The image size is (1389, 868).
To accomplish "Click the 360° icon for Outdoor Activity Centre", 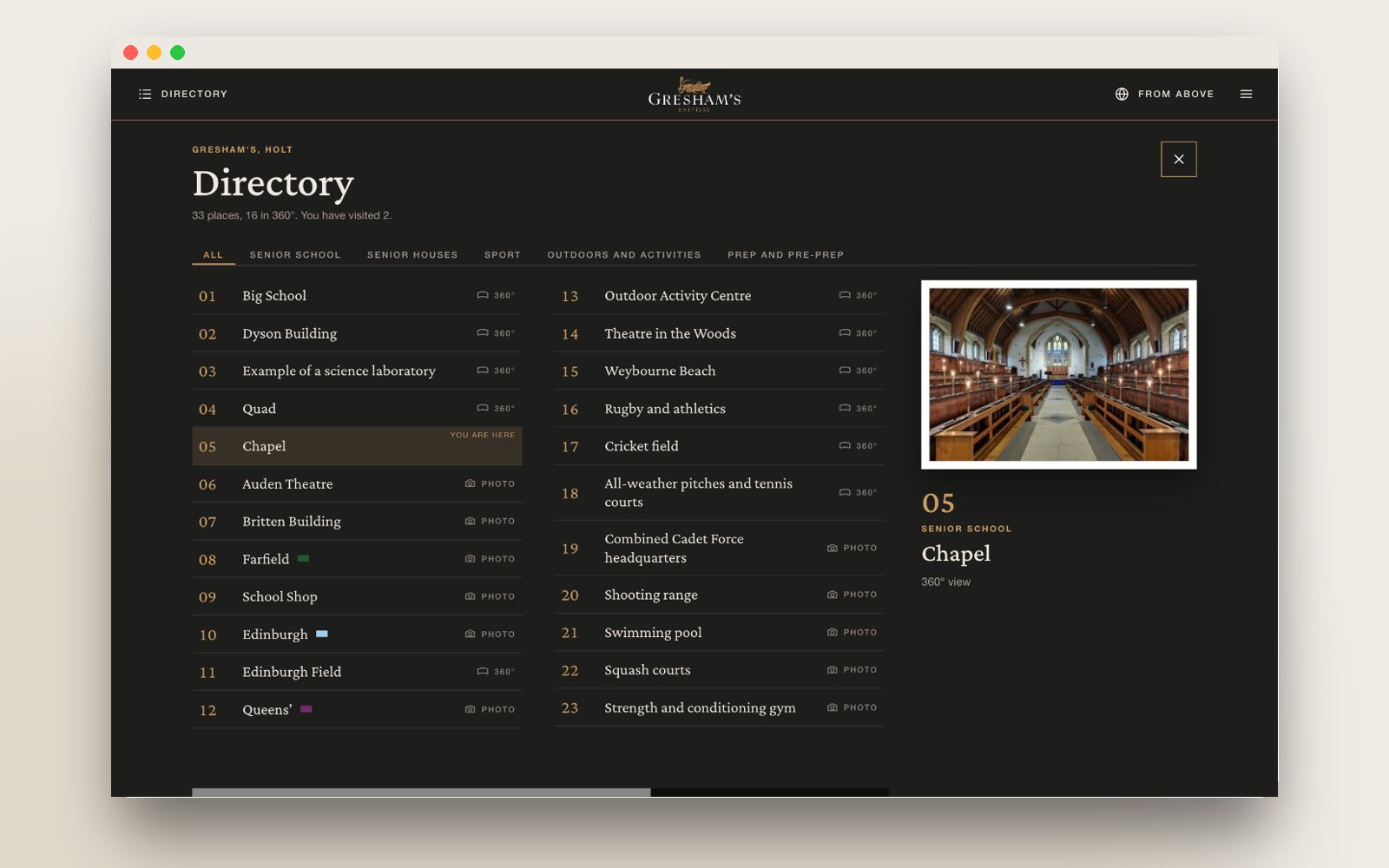I will (x=845, y=295).
